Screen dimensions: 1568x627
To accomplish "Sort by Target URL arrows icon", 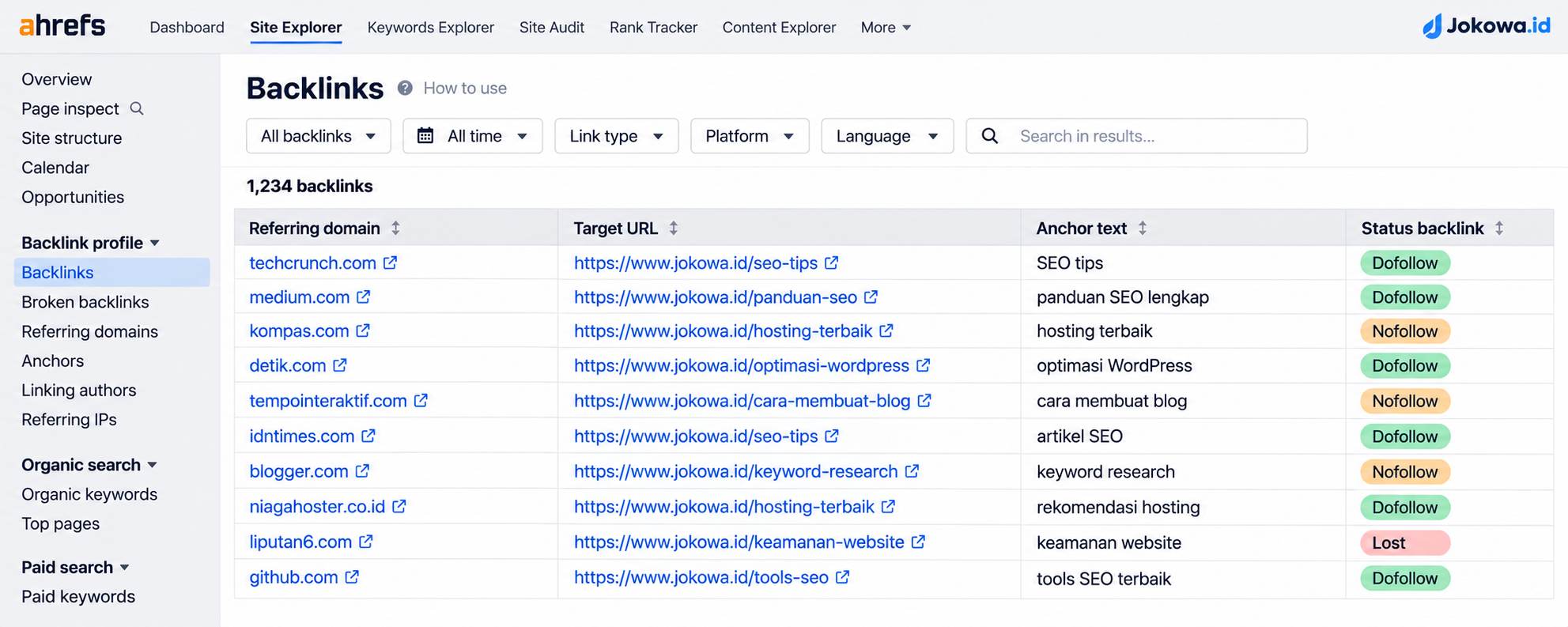I will pyautogui.click(x=674, y=228).
